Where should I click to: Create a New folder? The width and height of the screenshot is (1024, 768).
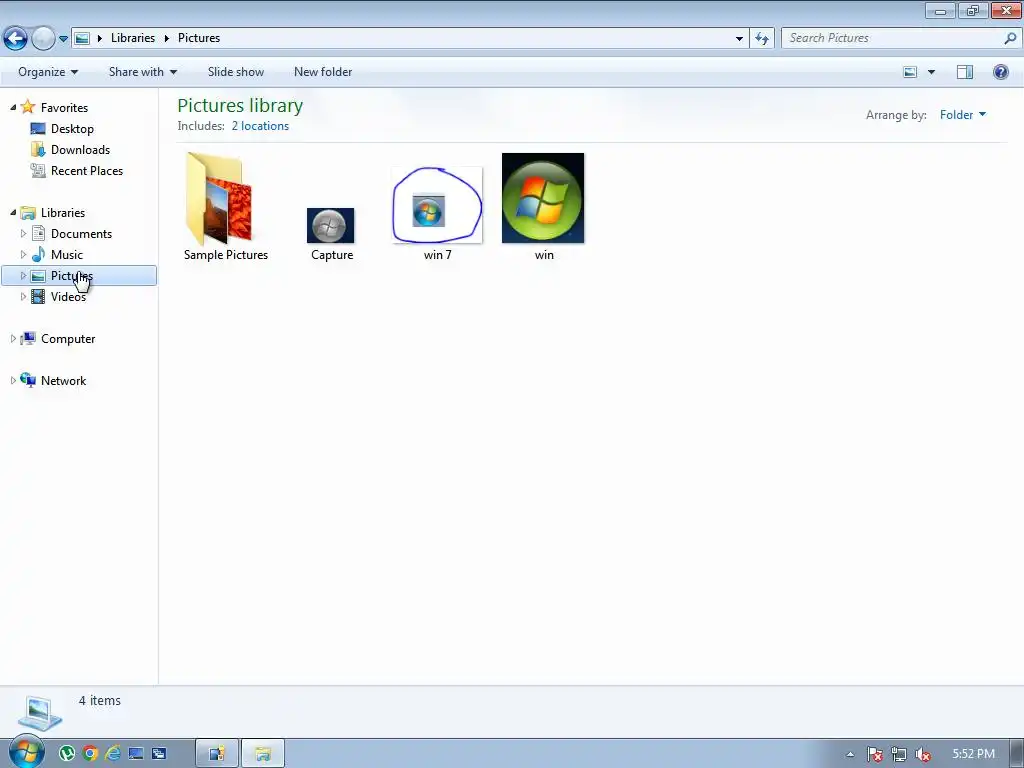(323, 72)
